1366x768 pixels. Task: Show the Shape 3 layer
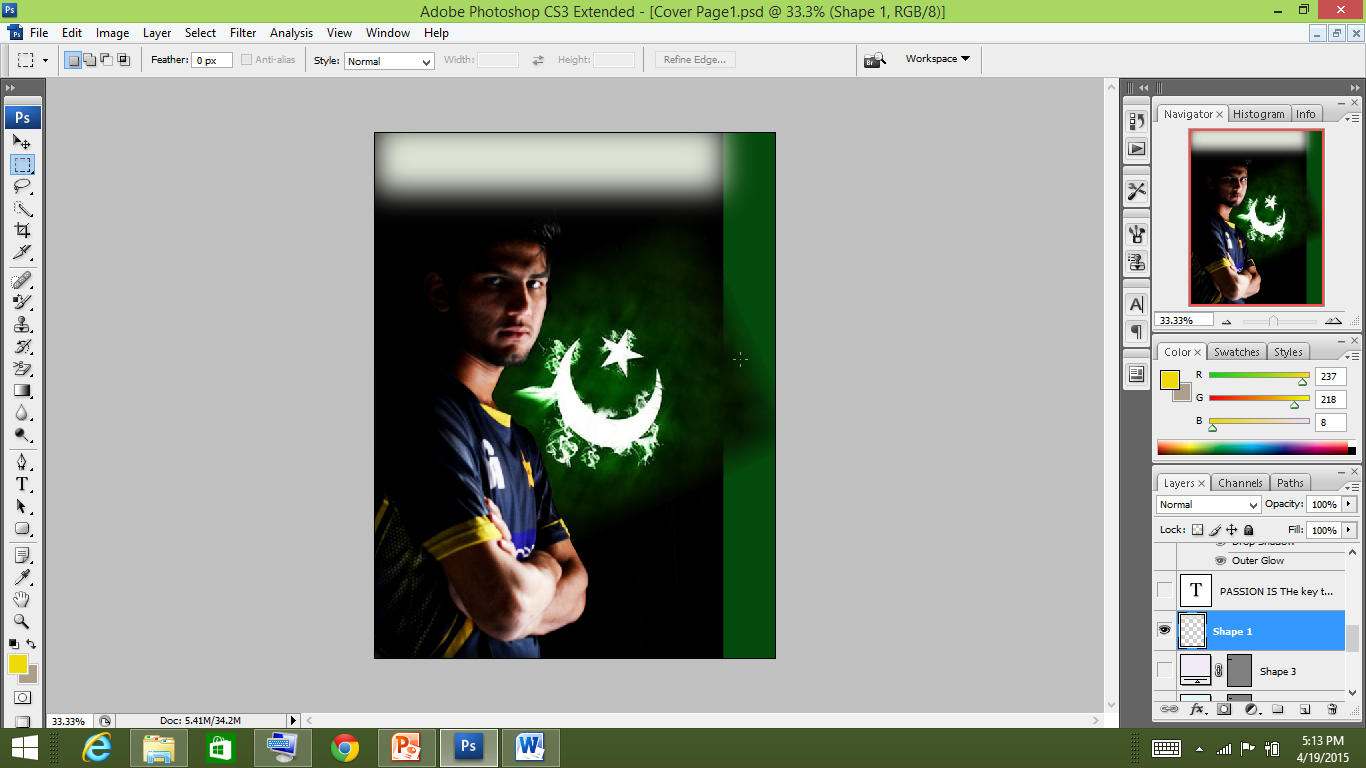(1164, 670)
